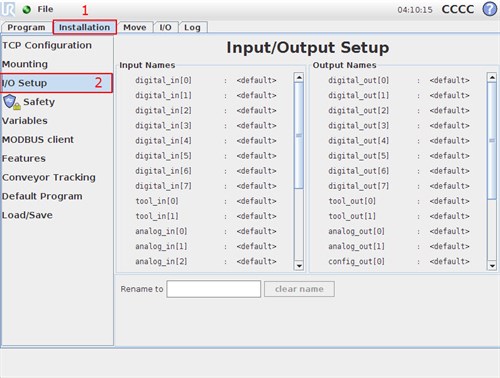Click the 04:10:15 clock display
500x378 pixels.
[415, 10]
